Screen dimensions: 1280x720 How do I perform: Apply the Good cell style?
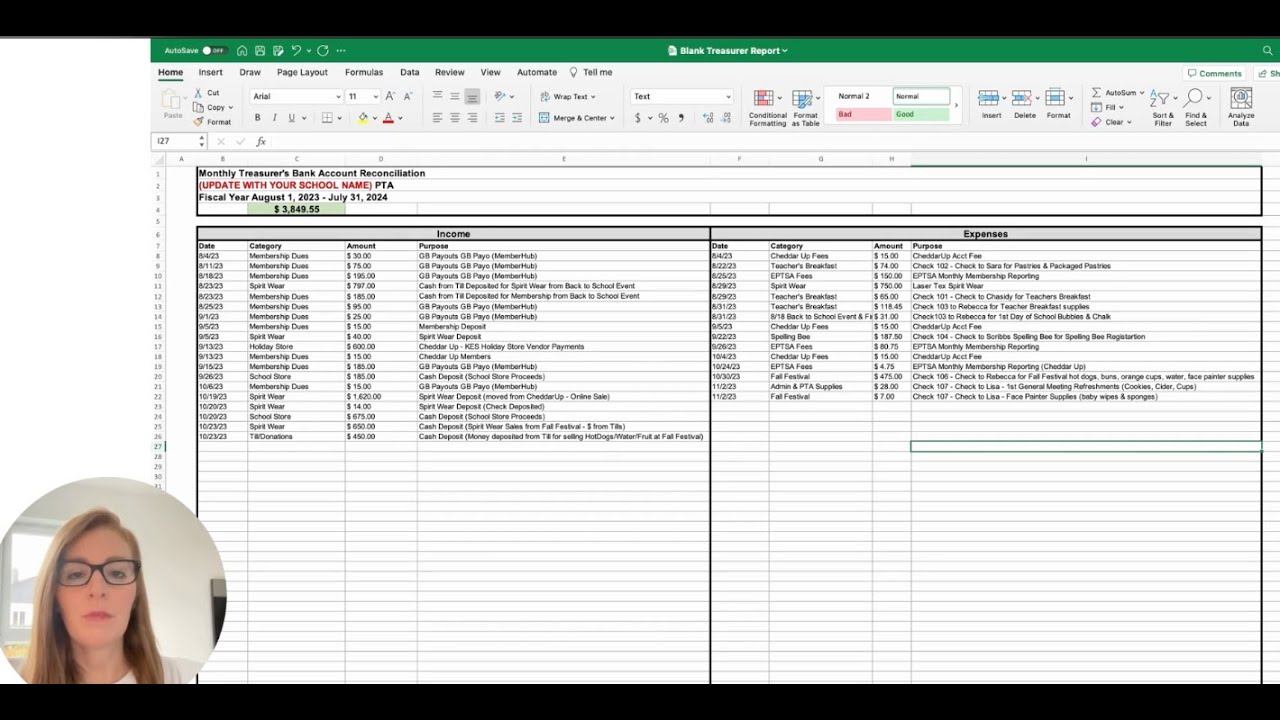coord(921,114)
